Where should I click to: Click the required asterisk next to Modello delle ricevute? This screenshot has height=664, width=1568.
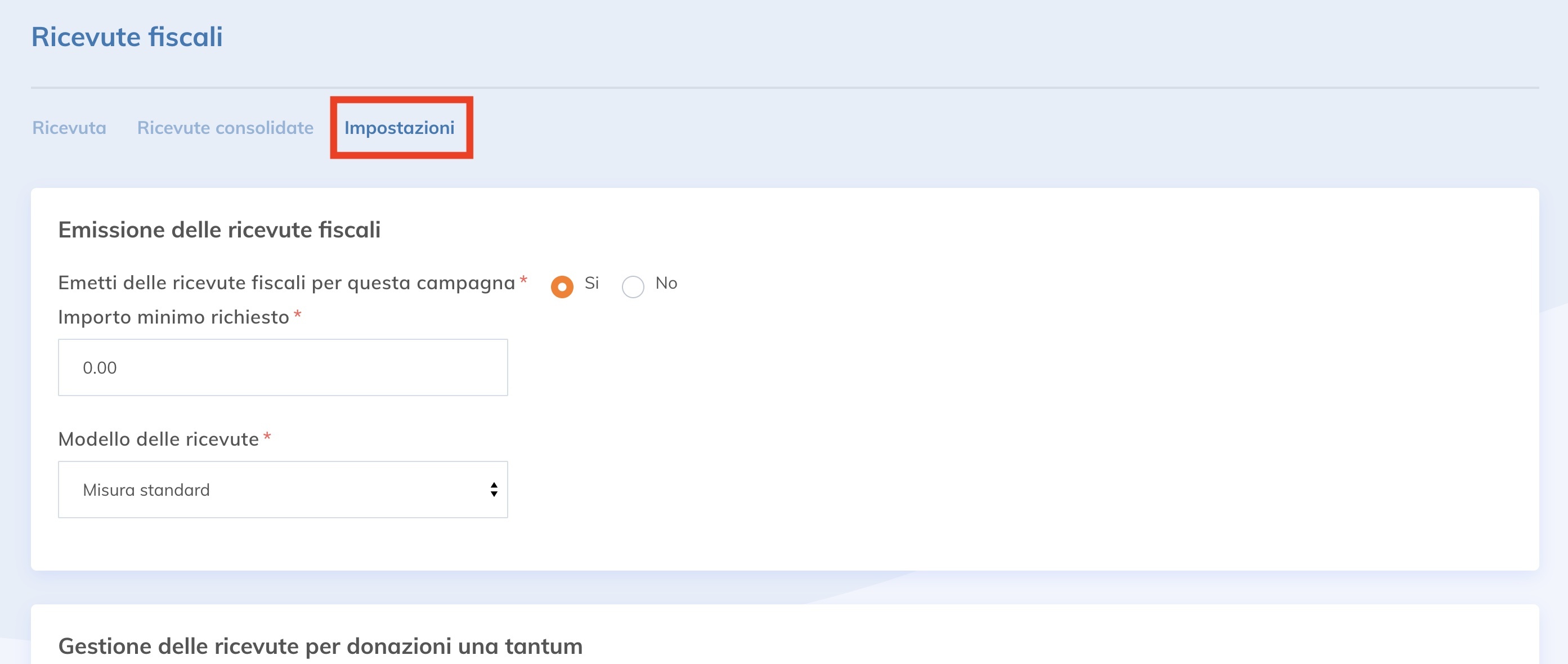coord(268,437)
